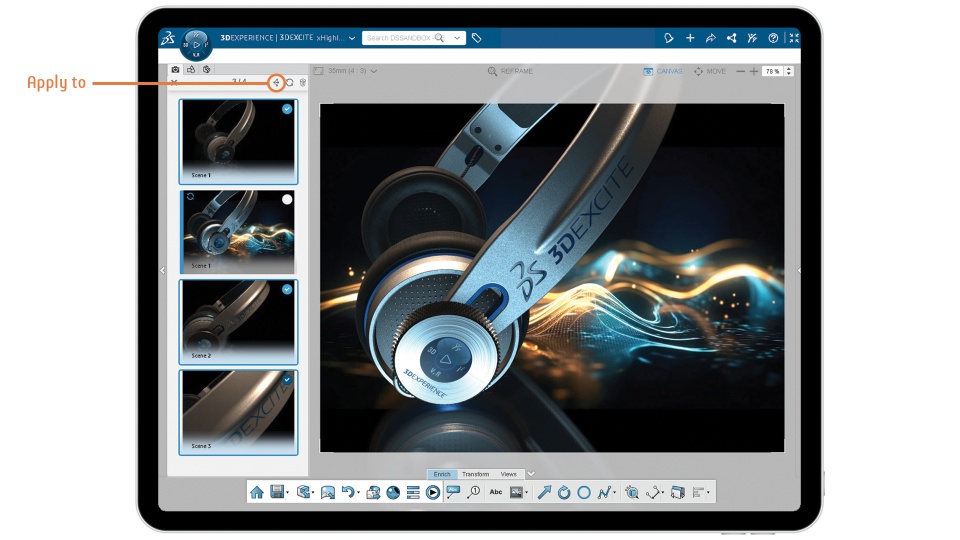
Task: Open the second tab in left panel
Action: pos(191,69)
